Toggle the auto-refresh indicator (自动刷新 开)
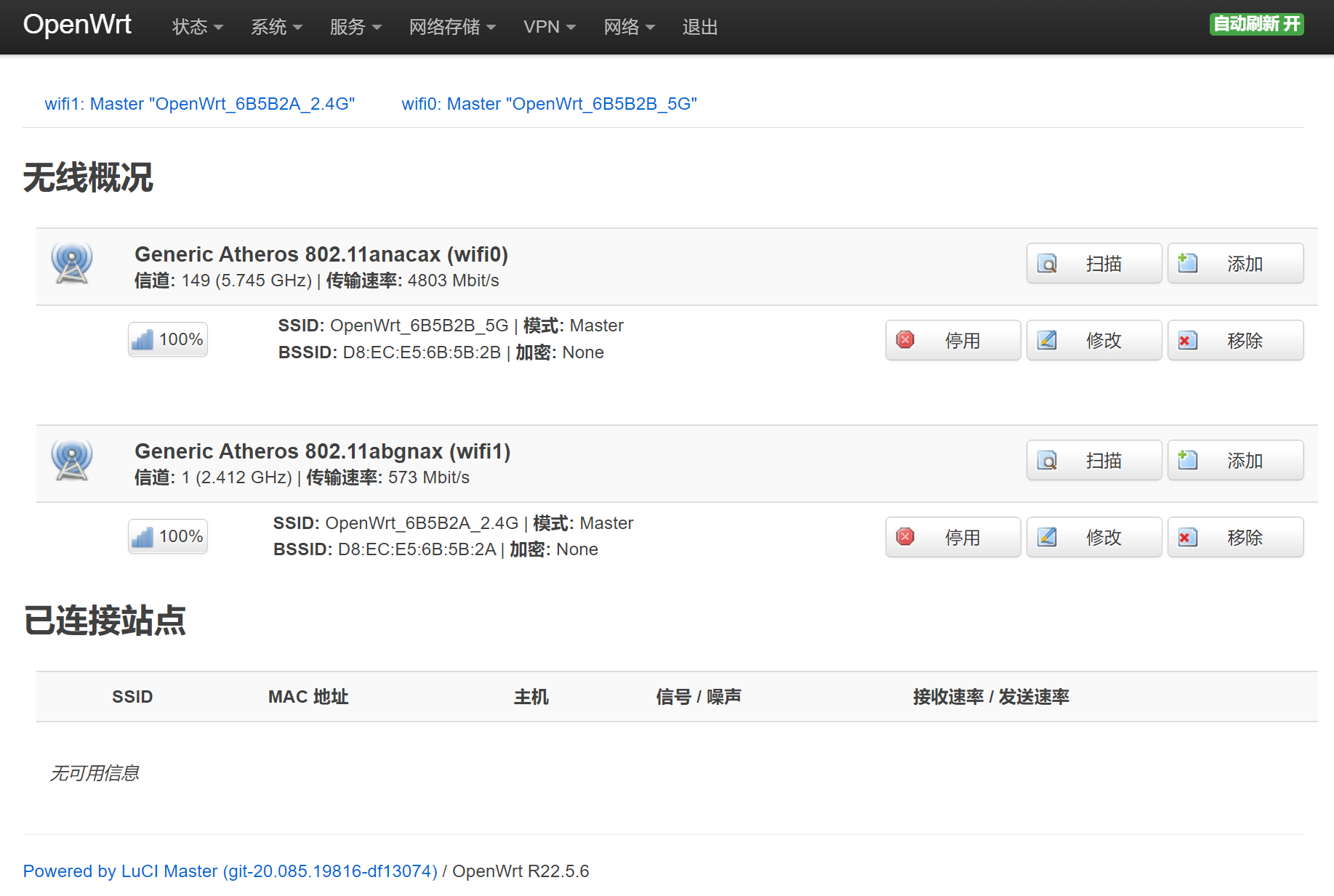Image resolution: width=1334 pixels, height=896 pixels. [x=1255, y=24]
